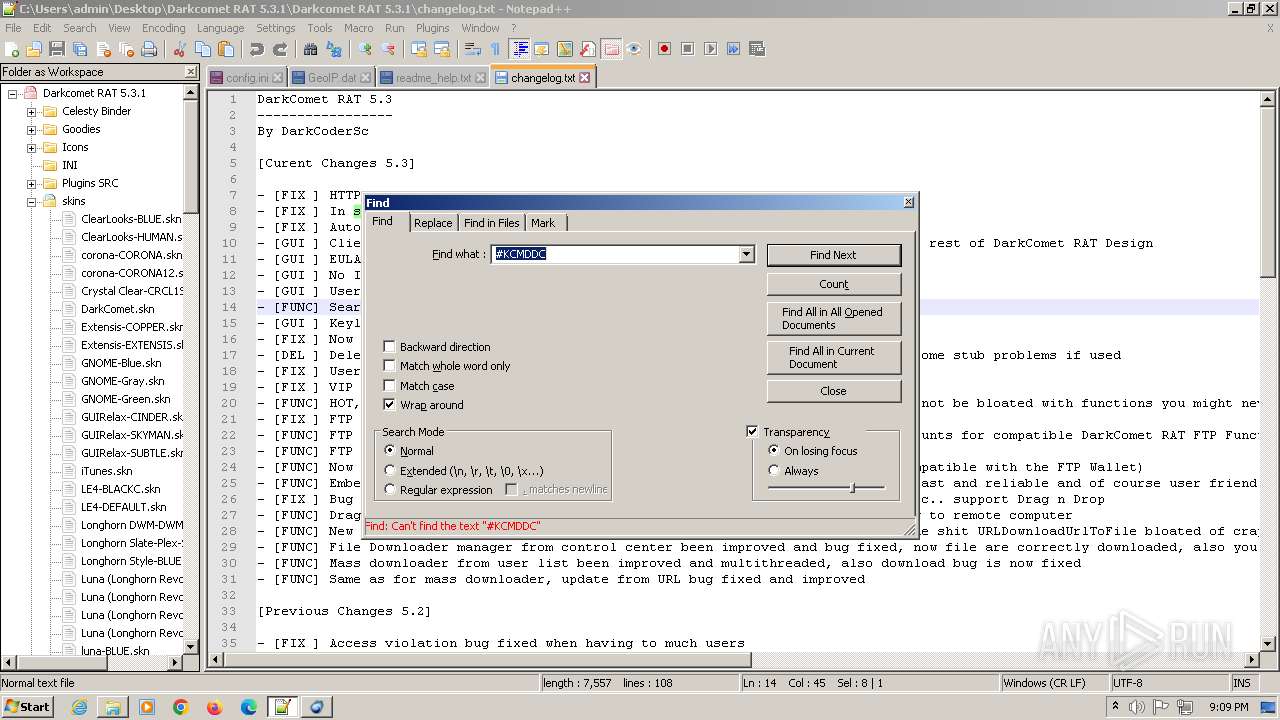Click the Find binoculars toolbar icon
This screenshot has width=1280, height=720.
311,49
